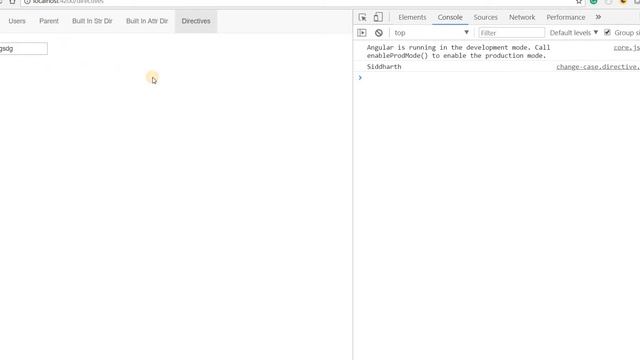The width and height of the screenshot is (640, 360).
Task: Select the Directives nav tab
Action: 196,21
